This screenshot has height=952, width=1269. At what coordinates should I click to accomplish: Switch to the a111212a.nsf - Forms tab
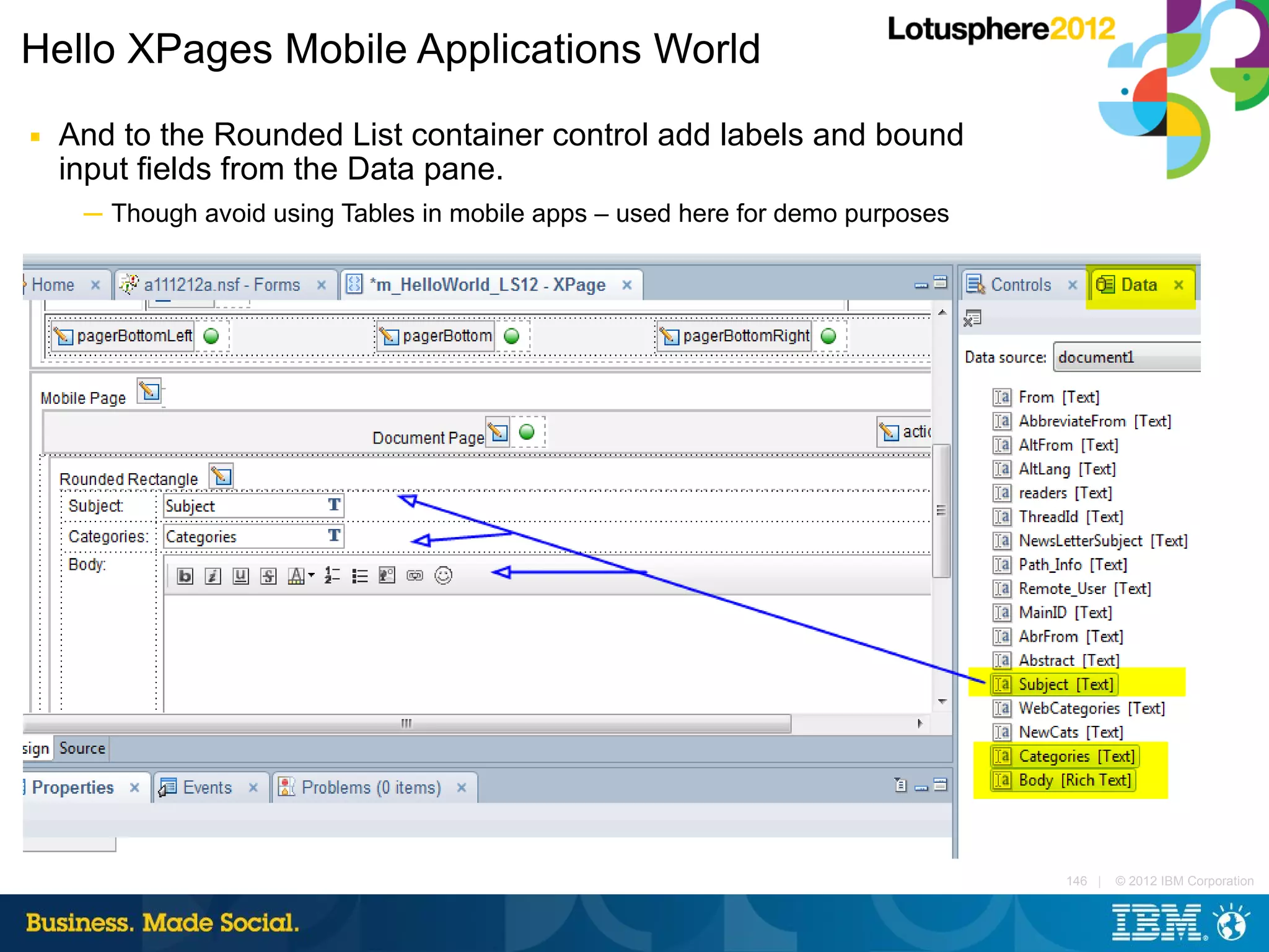click(222, 285)
